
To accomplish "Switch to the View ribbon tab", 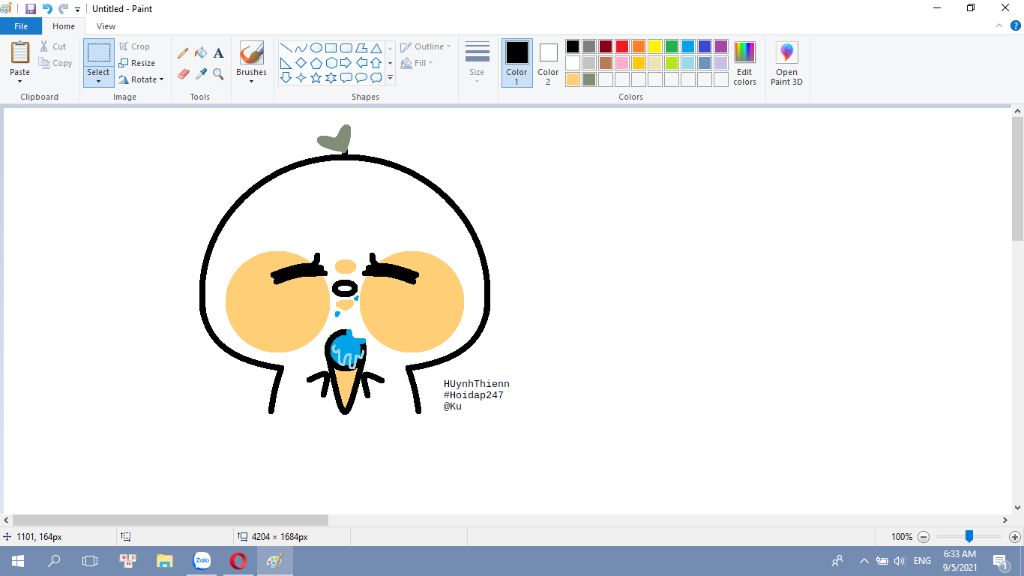I will click(x=106, y=26).
